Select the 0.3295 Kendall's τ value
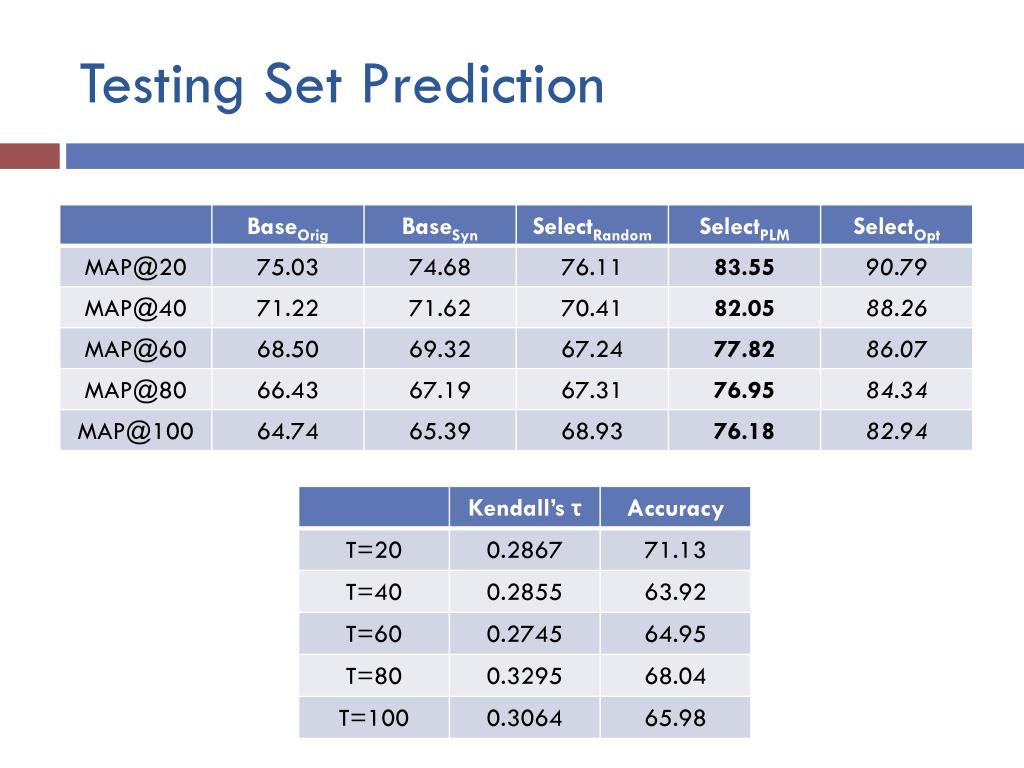 click(x=525, y=675)
